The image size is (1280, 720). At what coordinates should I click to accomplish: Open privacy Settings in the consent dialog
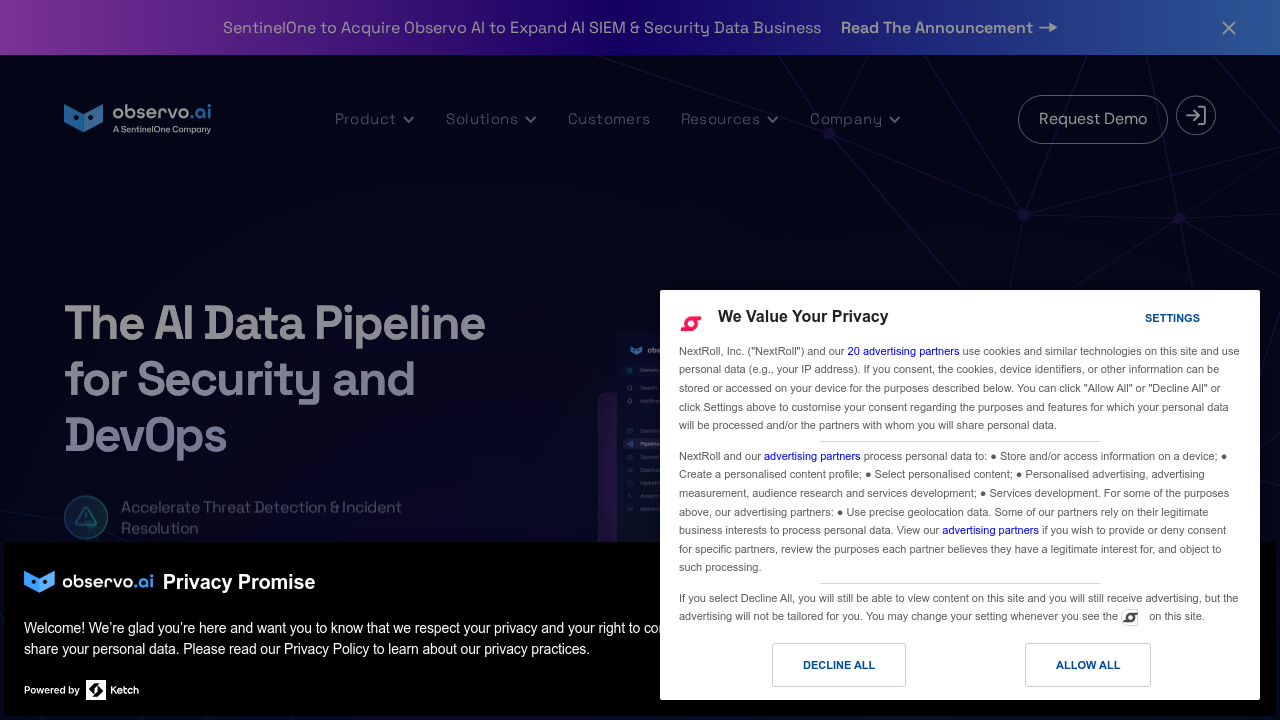coord(1172,318)
